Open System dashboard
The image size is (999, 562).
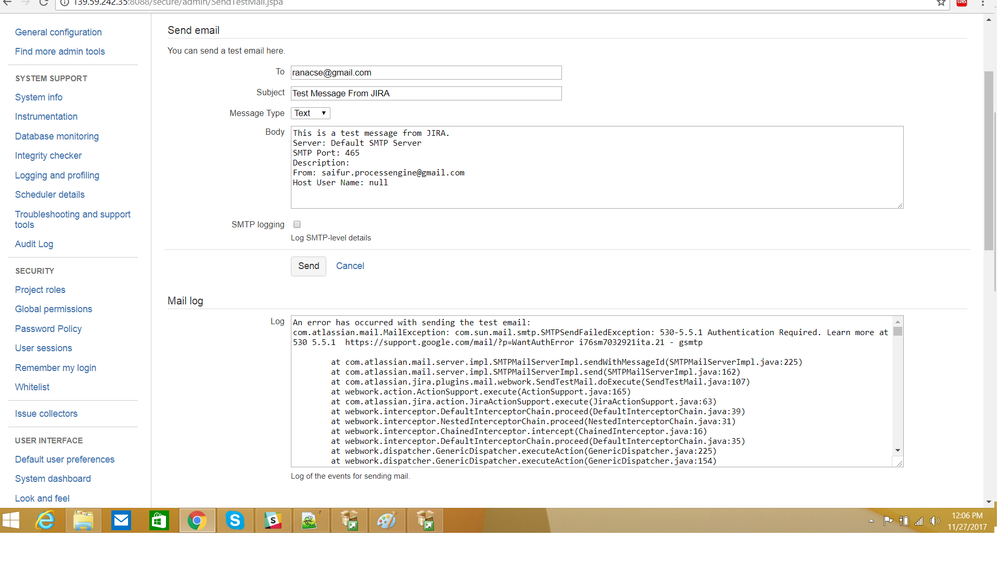[x=53, y=479]
